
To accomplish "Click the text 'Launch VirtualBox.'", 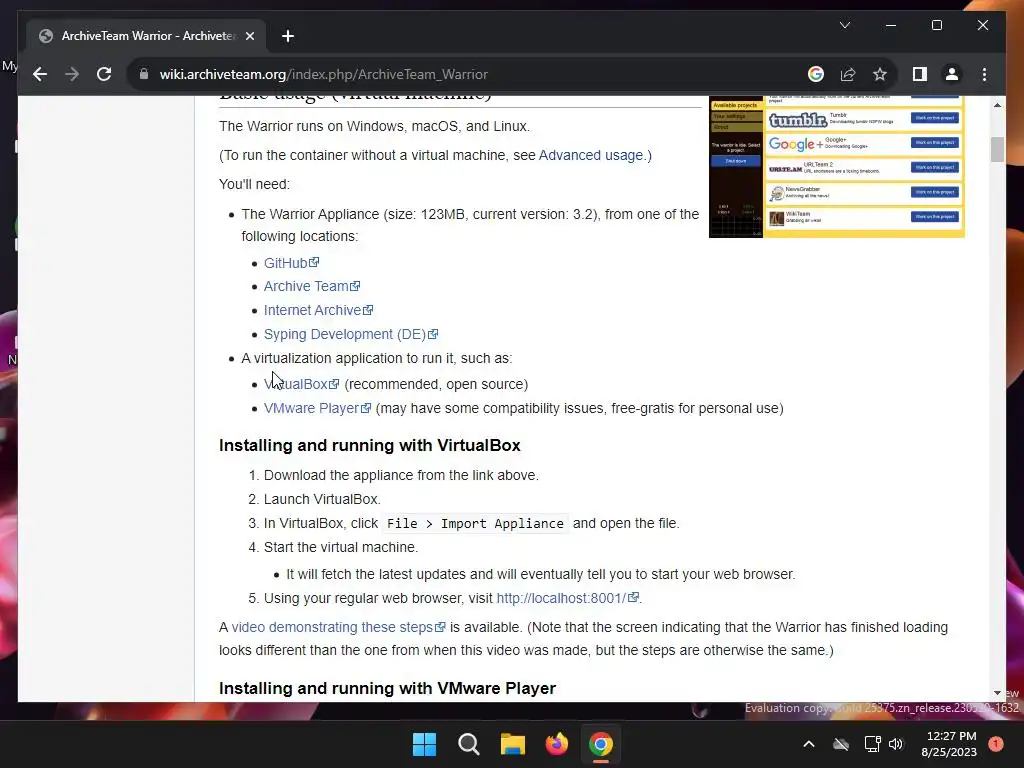I will [x=322, y=500].
